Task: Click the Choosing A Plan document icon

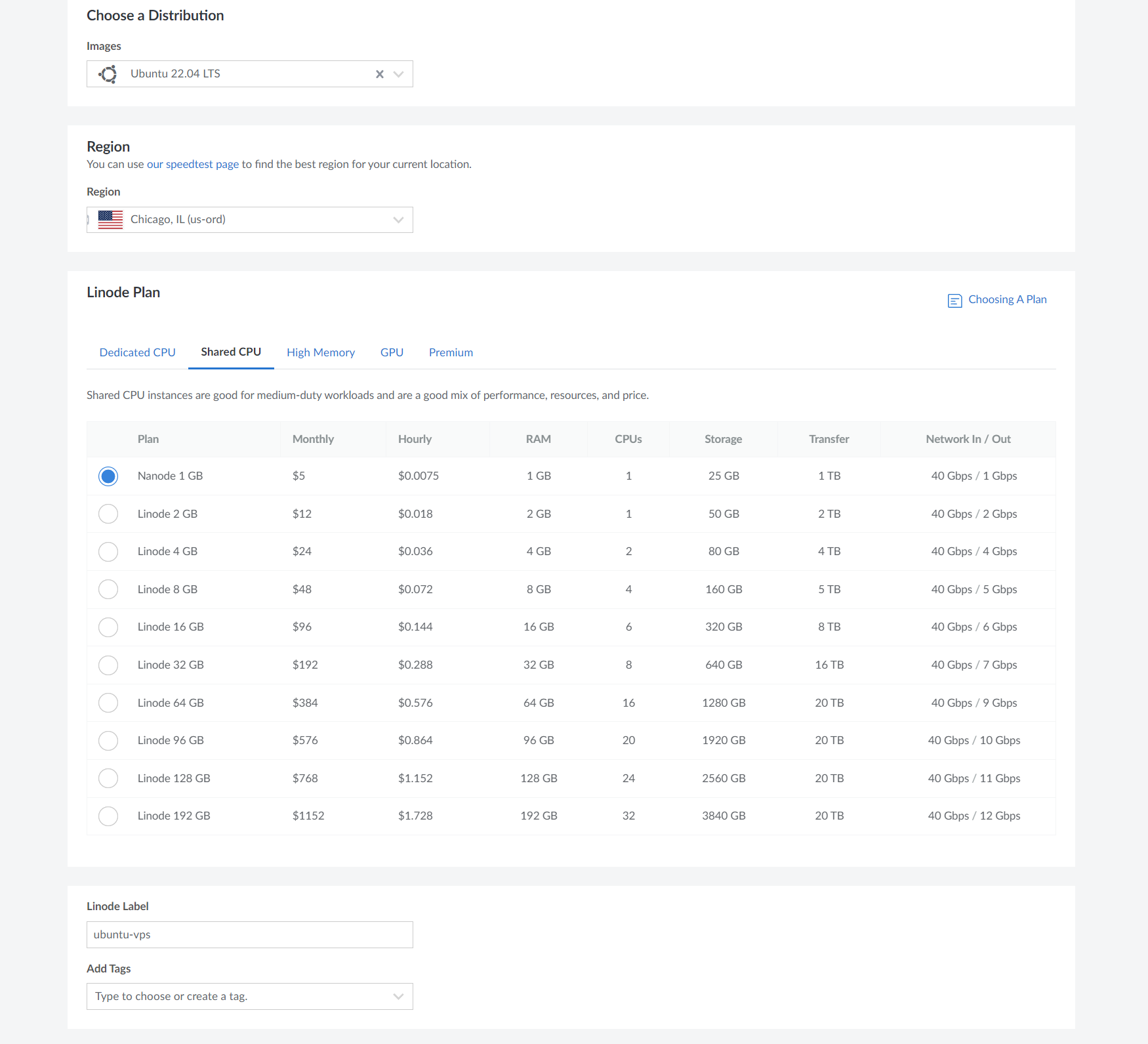Action: (x=954, y=301)
